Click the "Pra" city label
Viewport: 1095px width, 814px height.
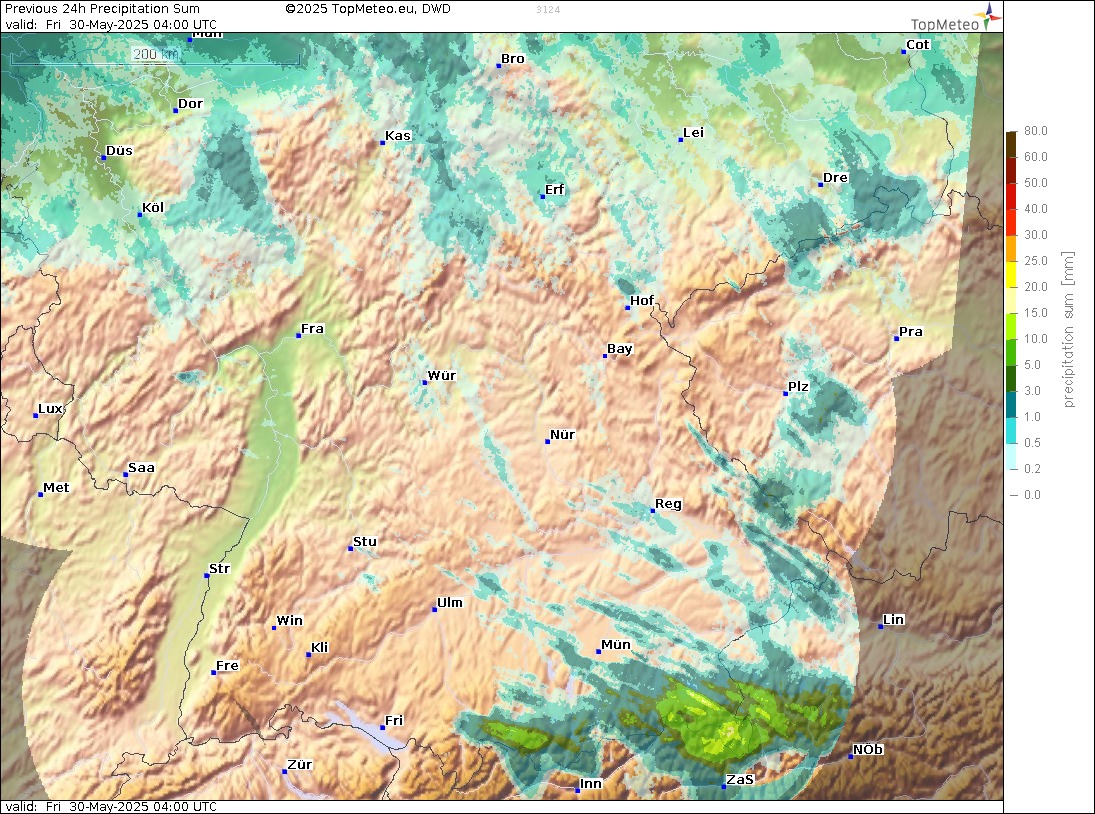[x=911, y=332]
